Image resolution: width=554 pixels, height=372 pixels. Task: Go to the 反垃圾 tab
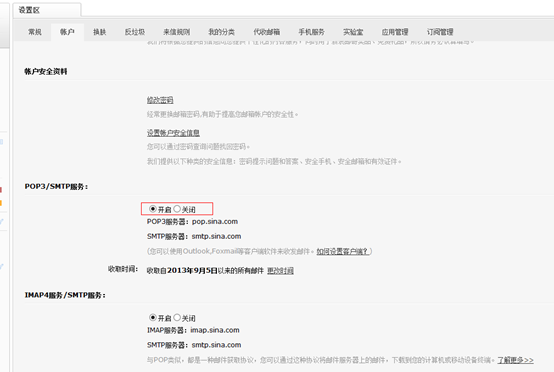(135, 32)
